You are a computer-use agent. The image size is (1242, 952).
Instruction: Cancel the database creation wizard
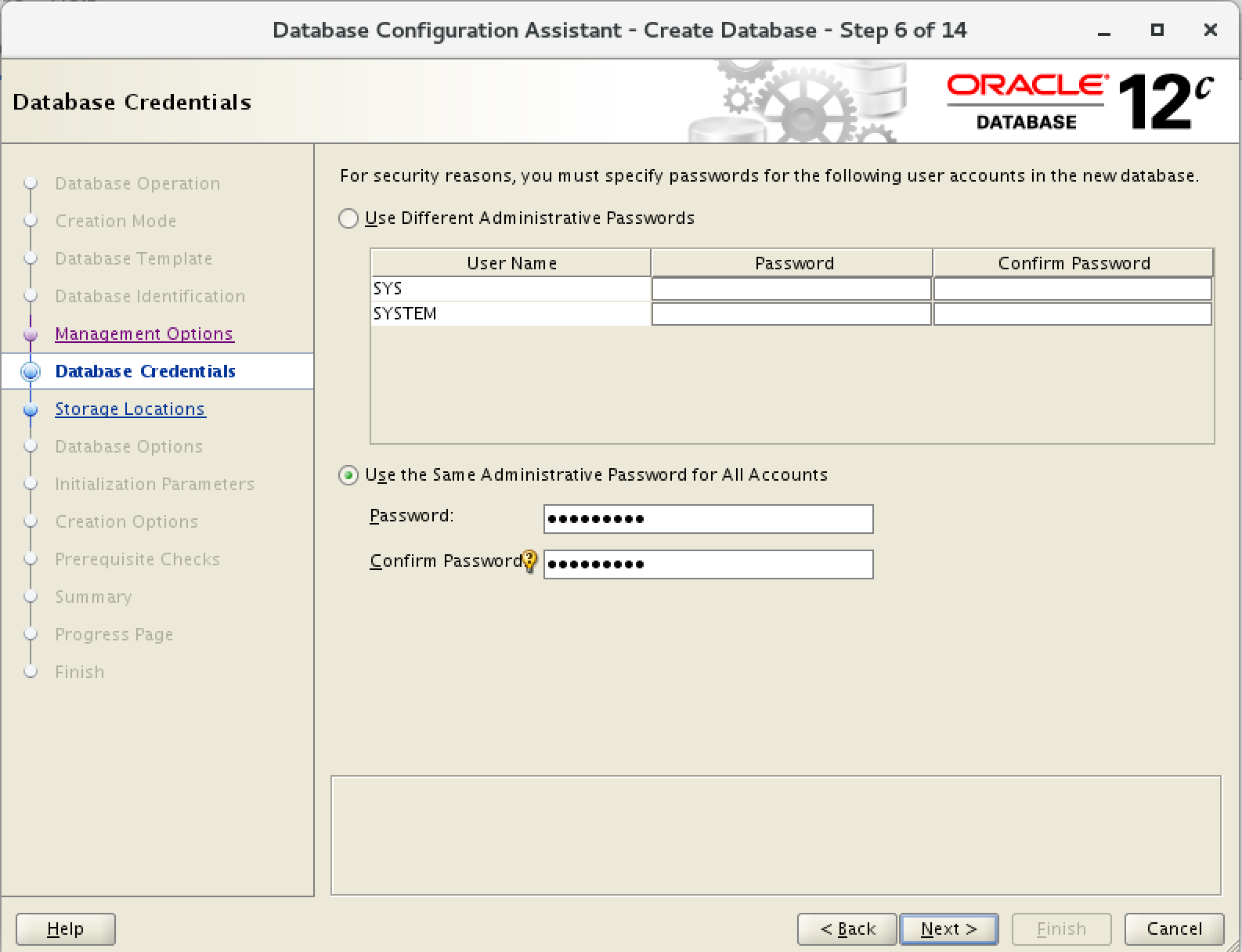(1174, 929)
